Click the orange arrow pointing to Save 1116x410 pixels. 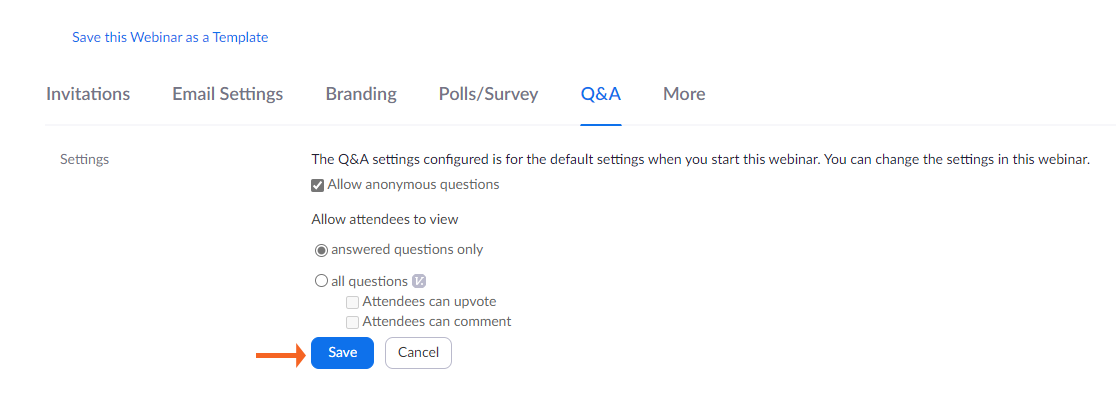pos(279,354)
